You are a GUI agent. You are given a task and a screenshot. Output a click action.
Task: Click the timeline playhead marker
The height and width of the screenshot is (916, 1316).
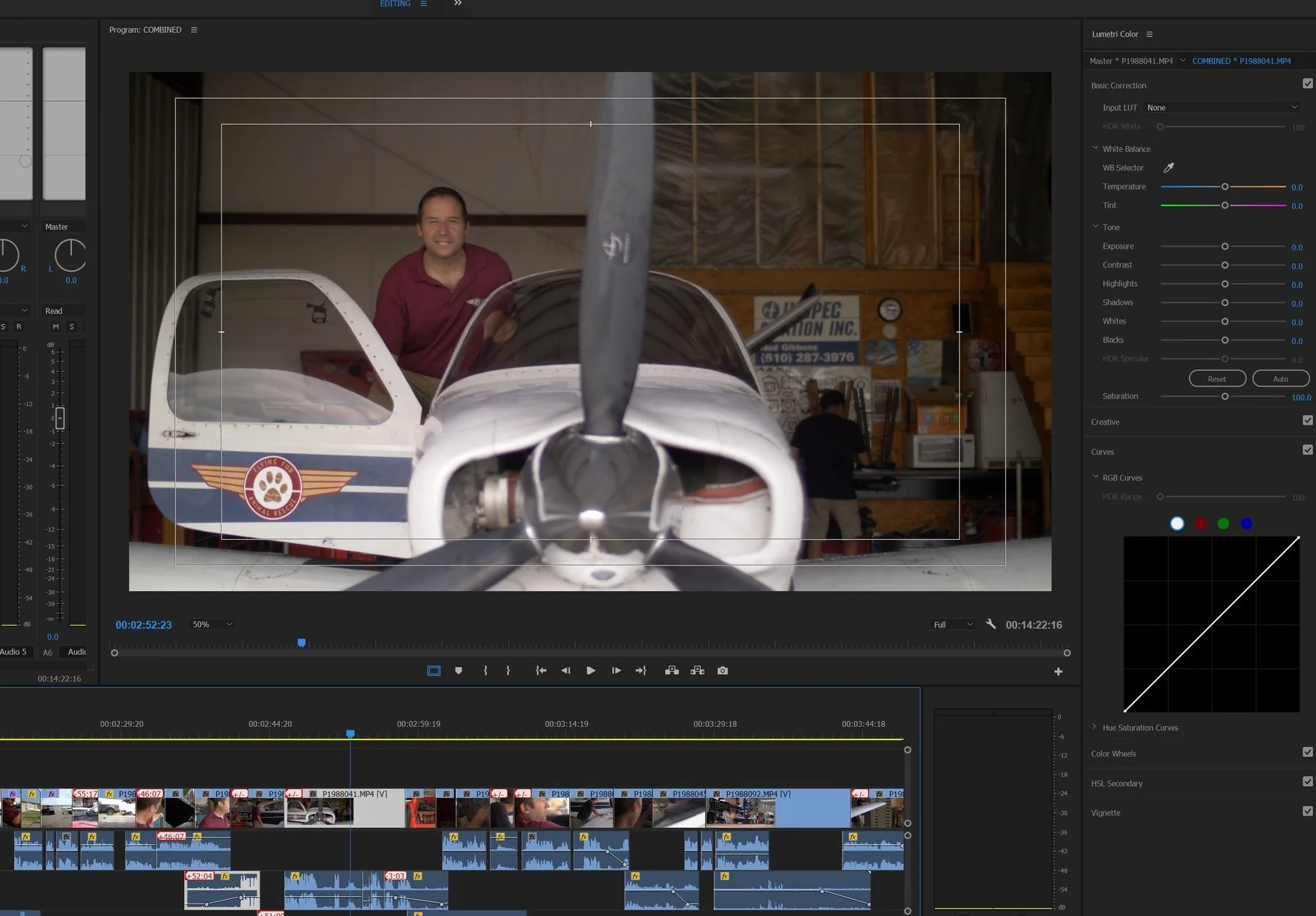pyautogui.click(x=350, y=733)
